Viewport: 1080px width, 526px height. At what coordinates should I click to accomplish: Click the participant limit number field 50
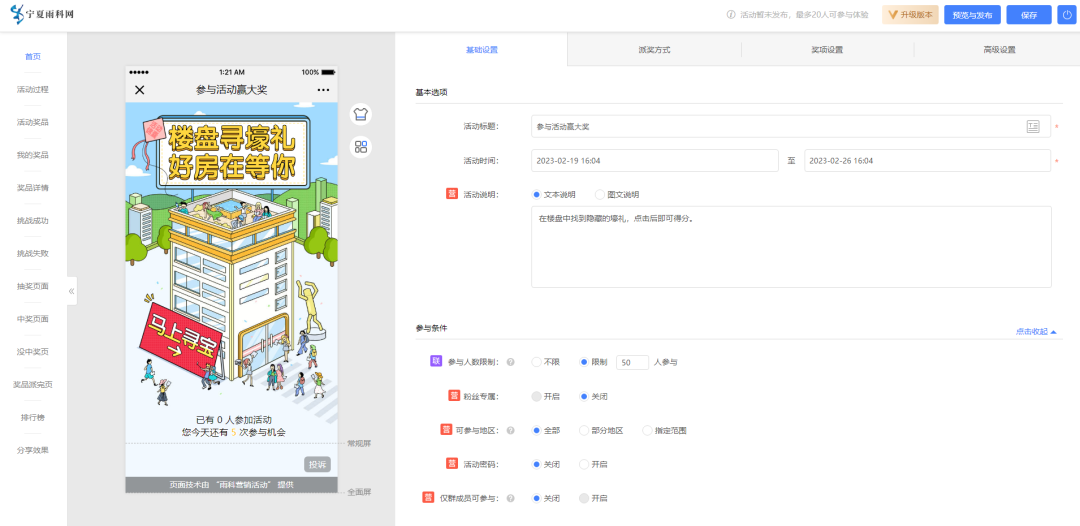[632, 362]
